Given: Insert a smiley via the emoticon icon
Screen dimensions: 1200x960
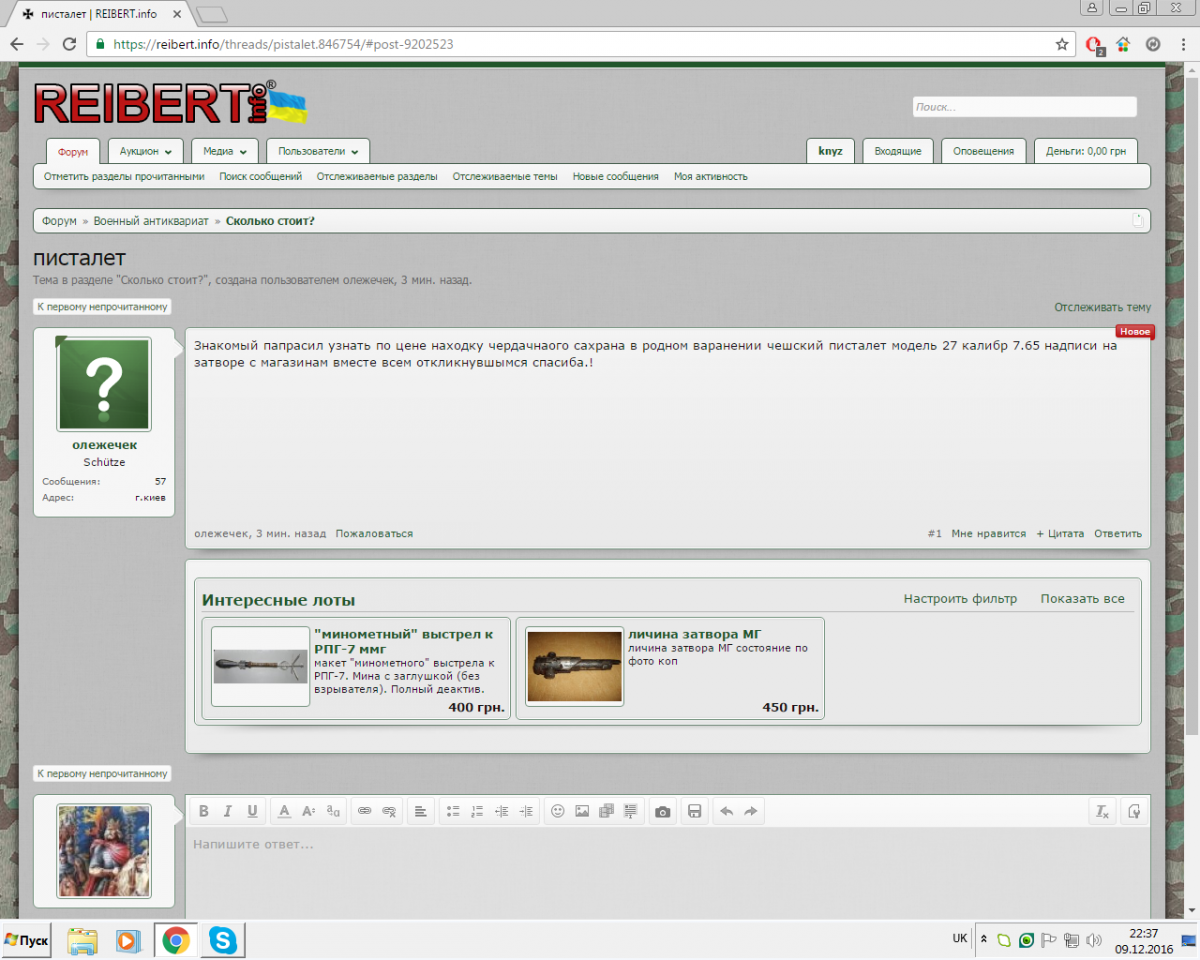Looking at the screenshot, I should pos(558,811).
